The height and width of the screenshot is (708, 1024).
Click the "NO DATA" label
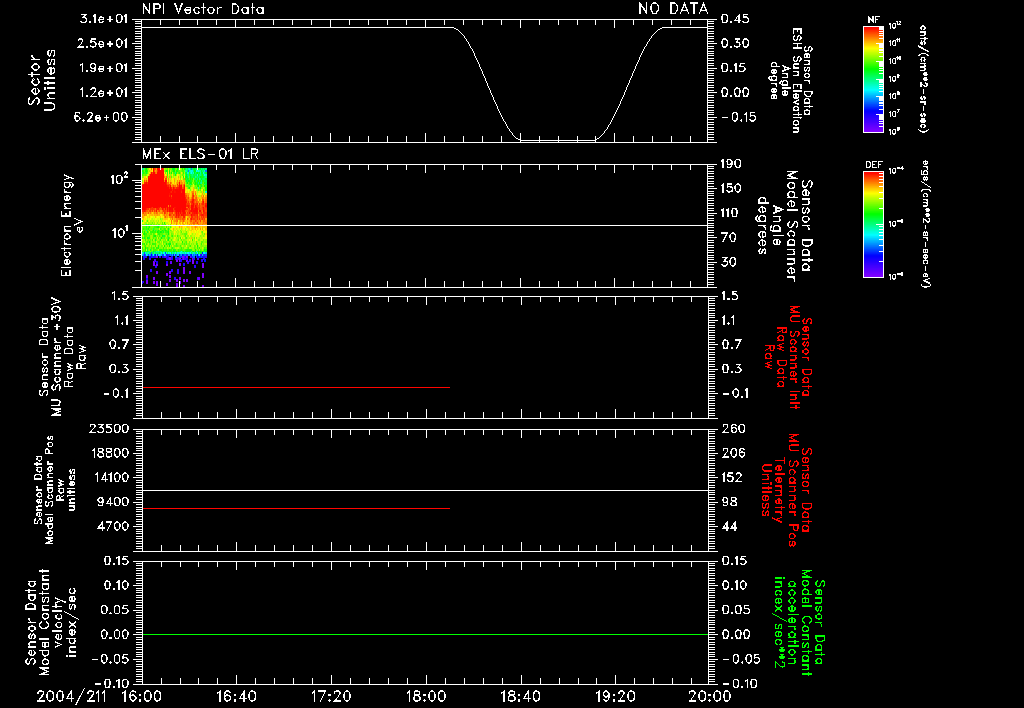pyautogui.click(x=673, y=8)
